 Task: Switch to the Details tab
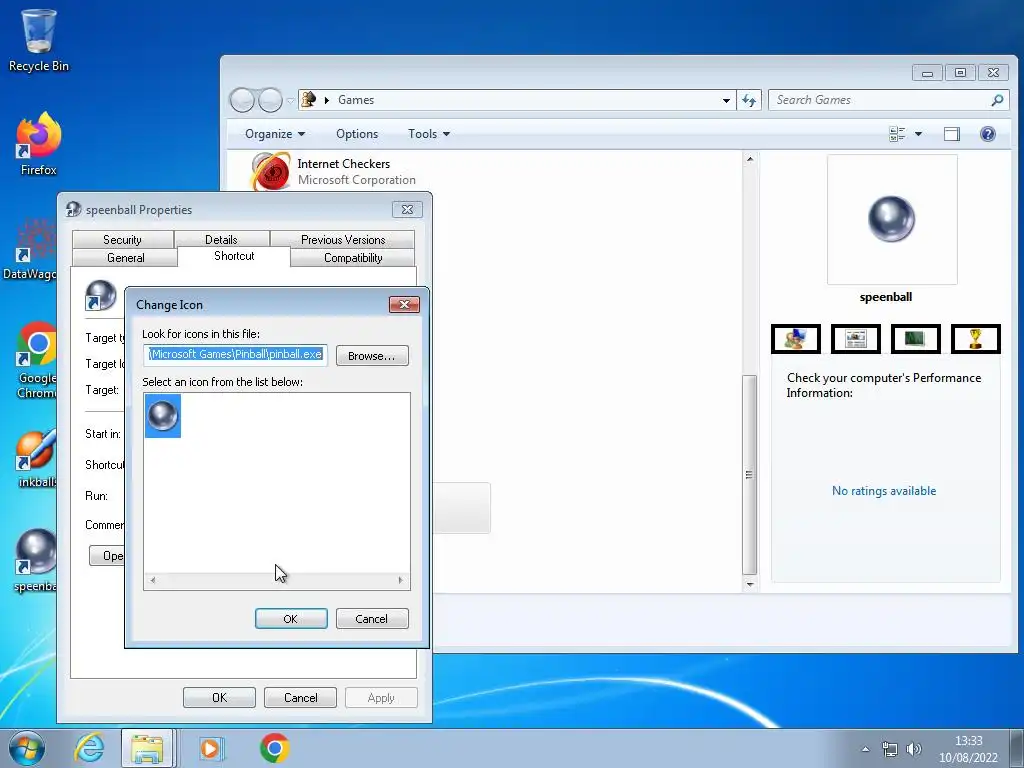[221, 240]
